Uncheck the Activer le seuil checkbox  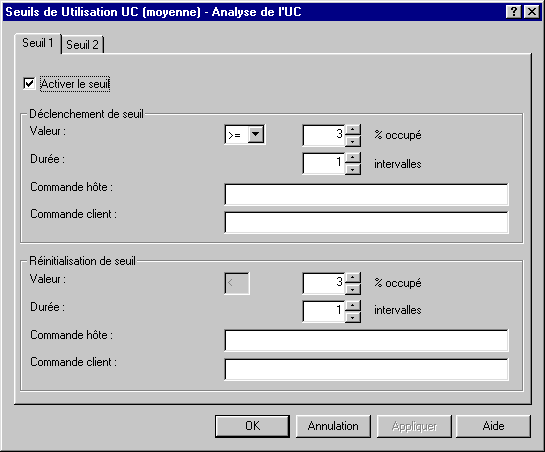tap(29, 83)
